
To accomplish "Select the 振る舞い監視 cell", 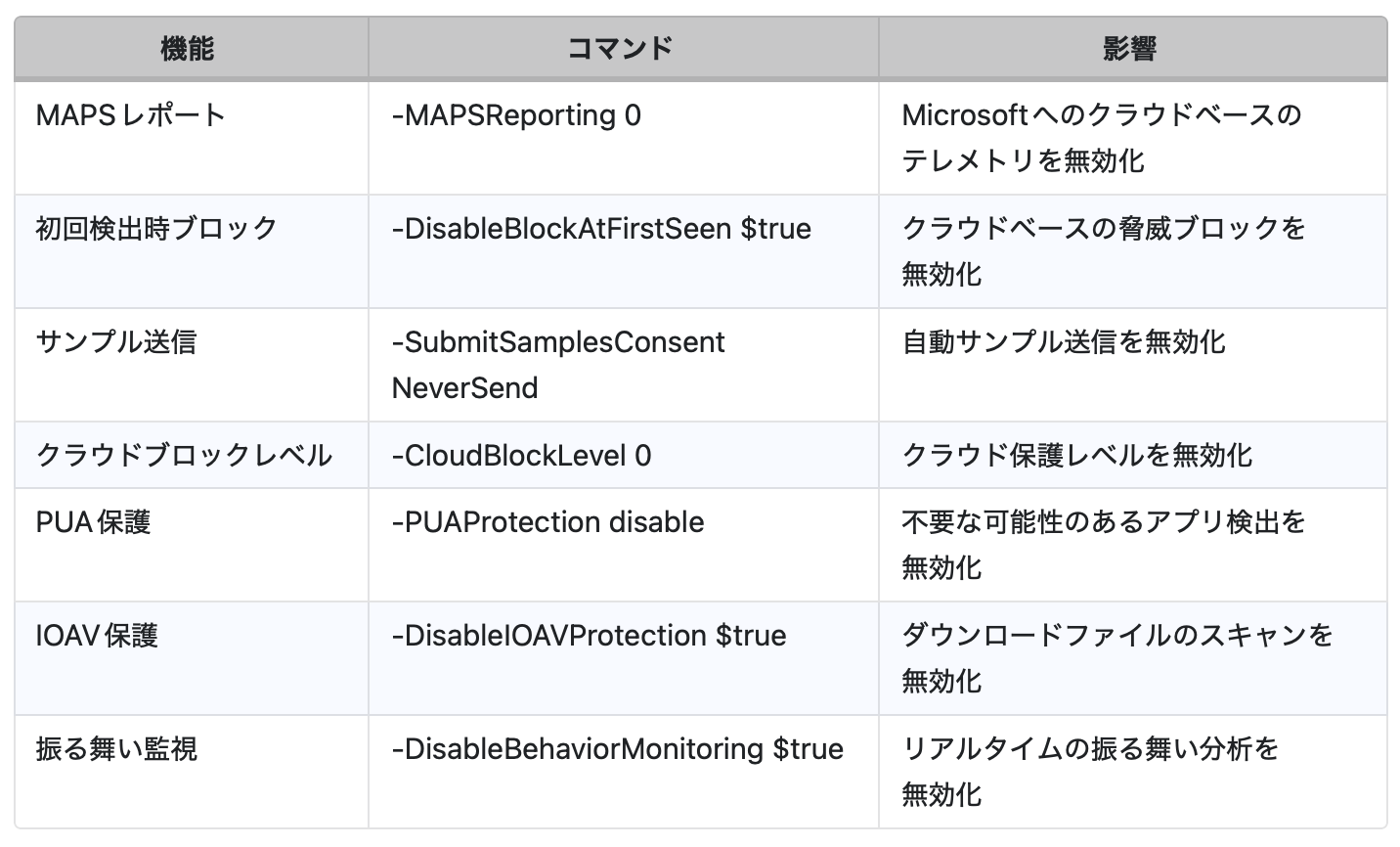I will pyautogui.click(x=116, y=749).
